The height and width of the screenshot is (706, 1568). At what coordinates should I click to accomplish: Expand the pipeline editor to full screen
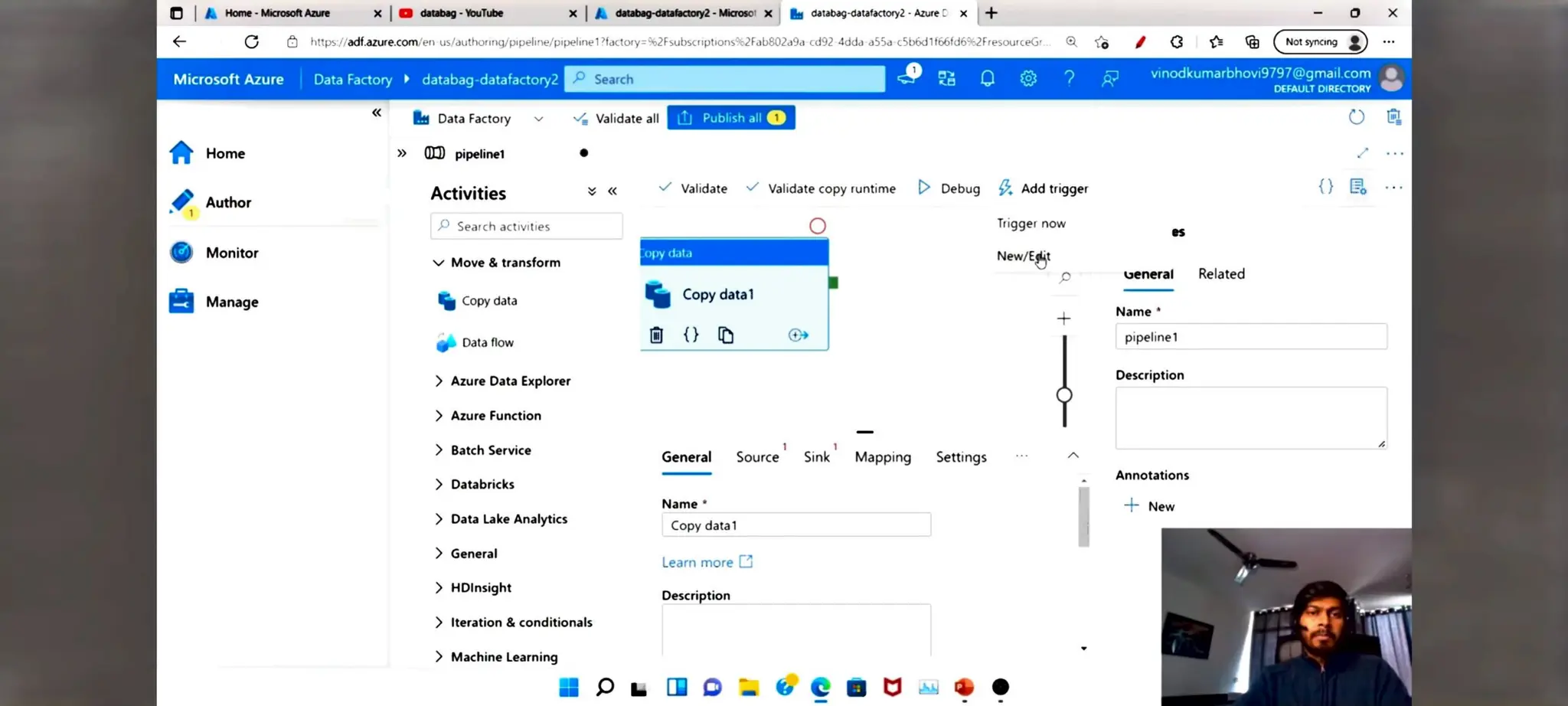[1362, 153]
